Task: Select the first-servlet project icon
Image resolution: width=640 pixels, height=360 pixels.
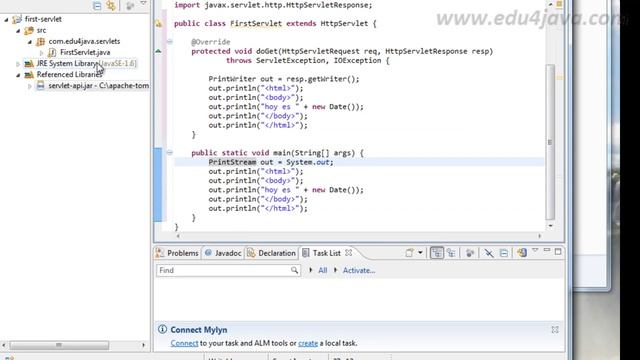Action: tap(17, 19)
